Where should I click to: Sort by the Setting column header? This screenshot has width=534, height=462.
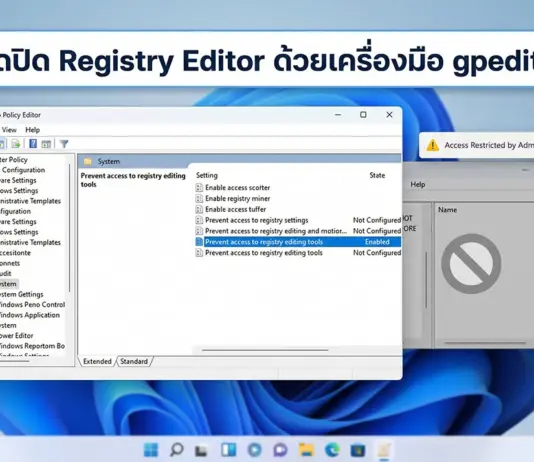[x=207, y=175]
